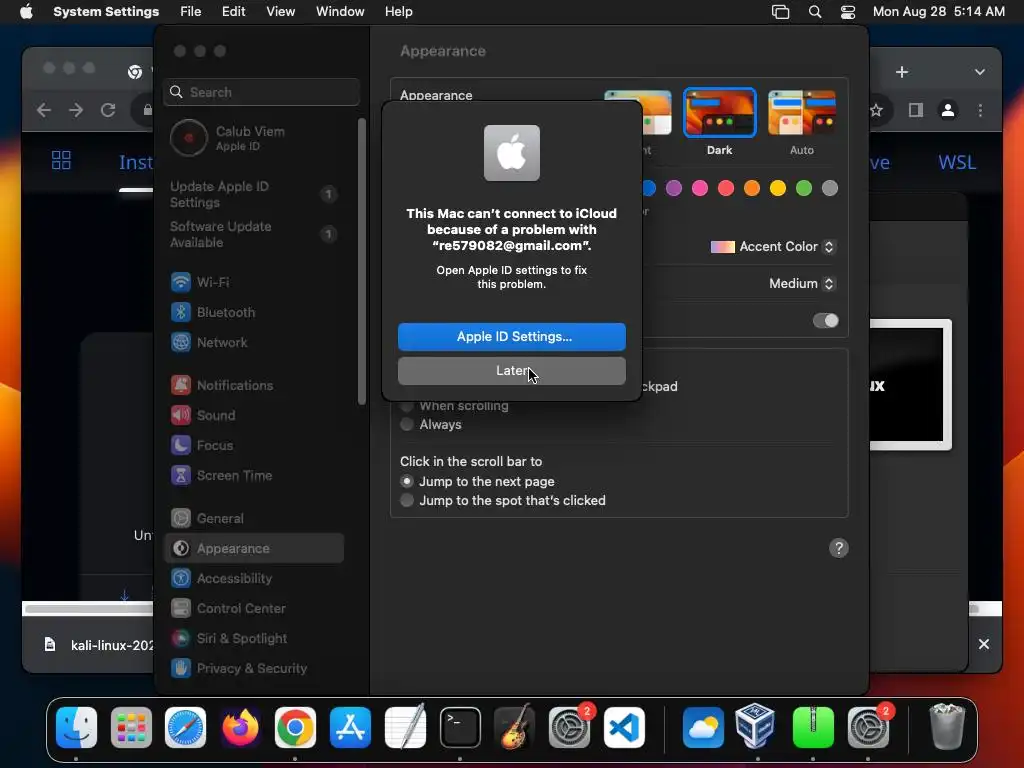Viewport: 1024px width, 768px height.
Task: Launch Safari from the dock
Action: (185, 728)
